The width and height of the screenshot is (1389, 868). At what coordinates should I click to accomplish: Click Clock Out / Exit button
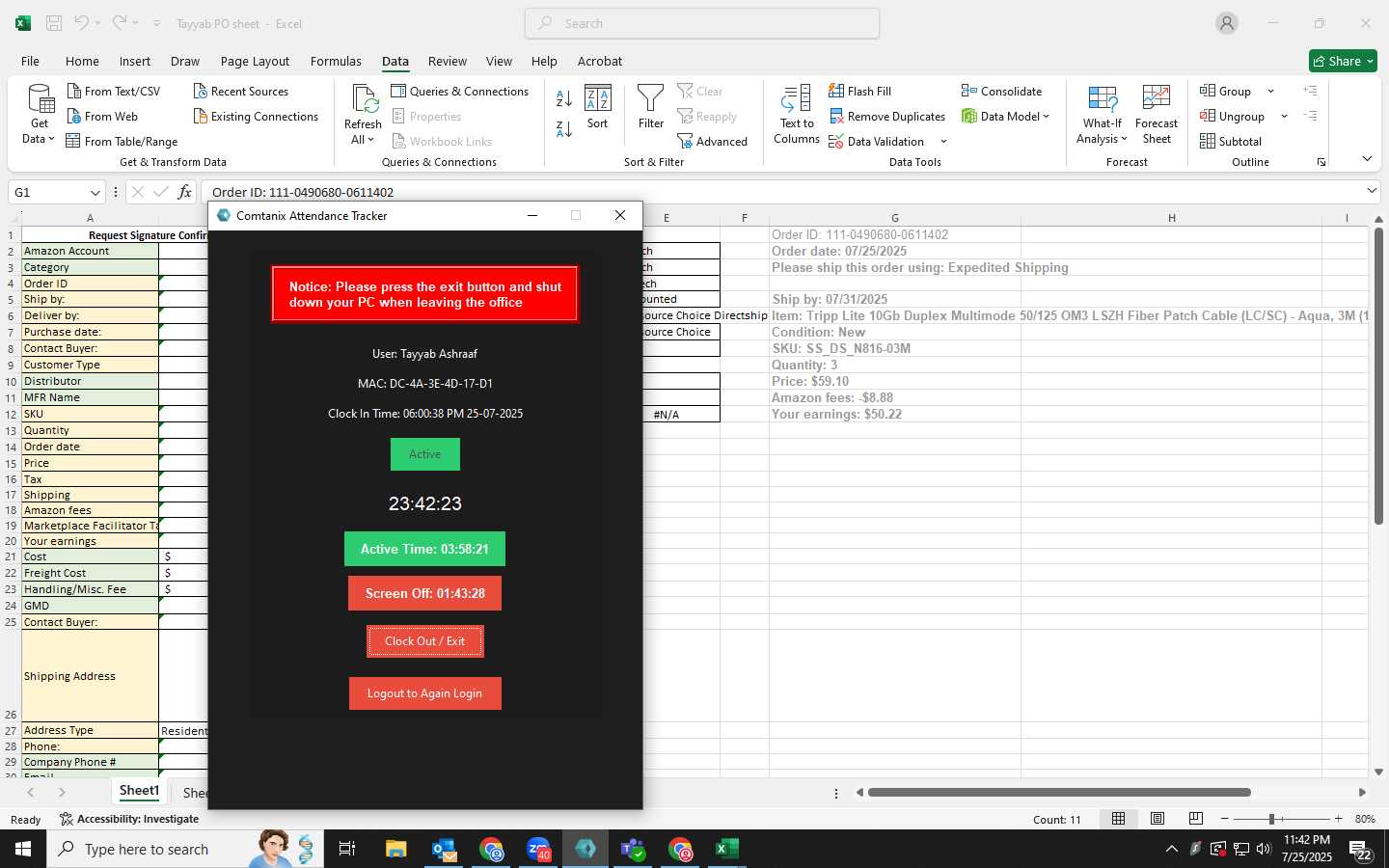424,641
